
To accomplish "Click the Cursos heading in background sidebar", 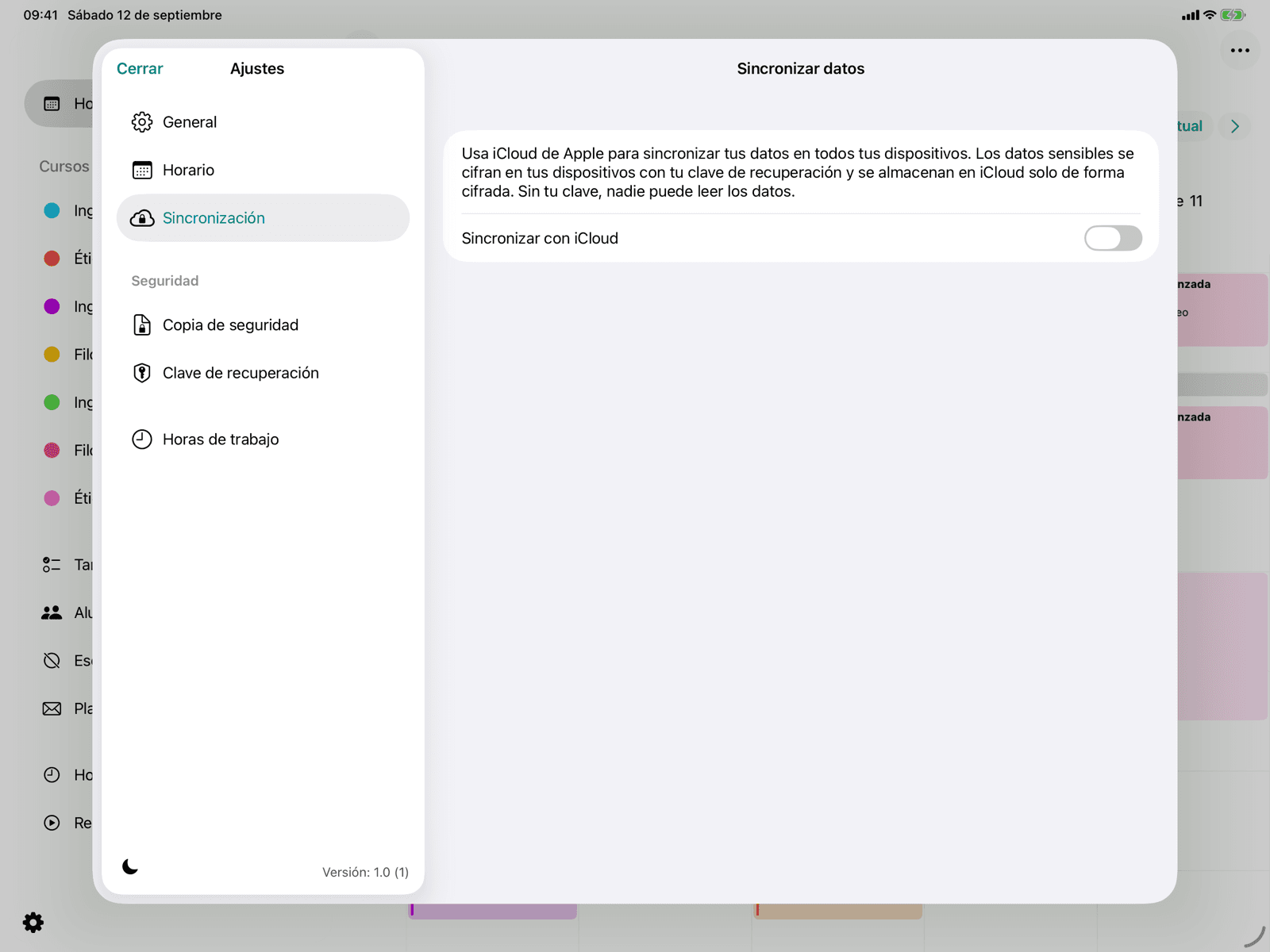I will pyautogui.click(x=64, y=167).
